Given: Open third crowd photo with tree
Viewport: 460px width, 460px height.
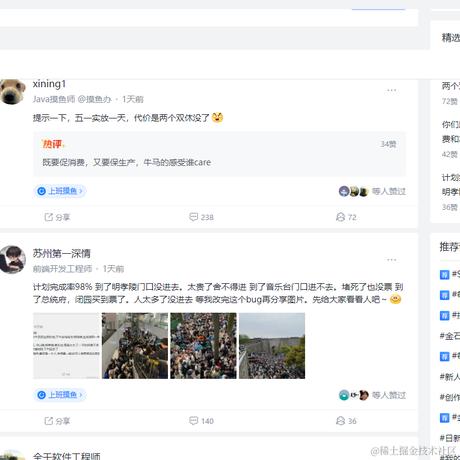Looking at the screenshot, I should [204, 346].
